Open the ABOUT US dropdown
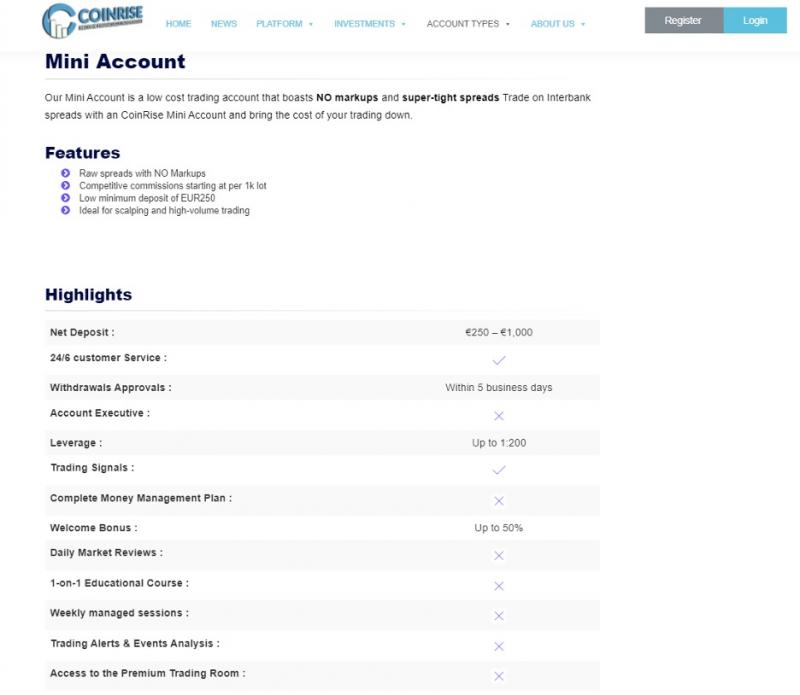The image size is (800, 695). coord(558,24)
